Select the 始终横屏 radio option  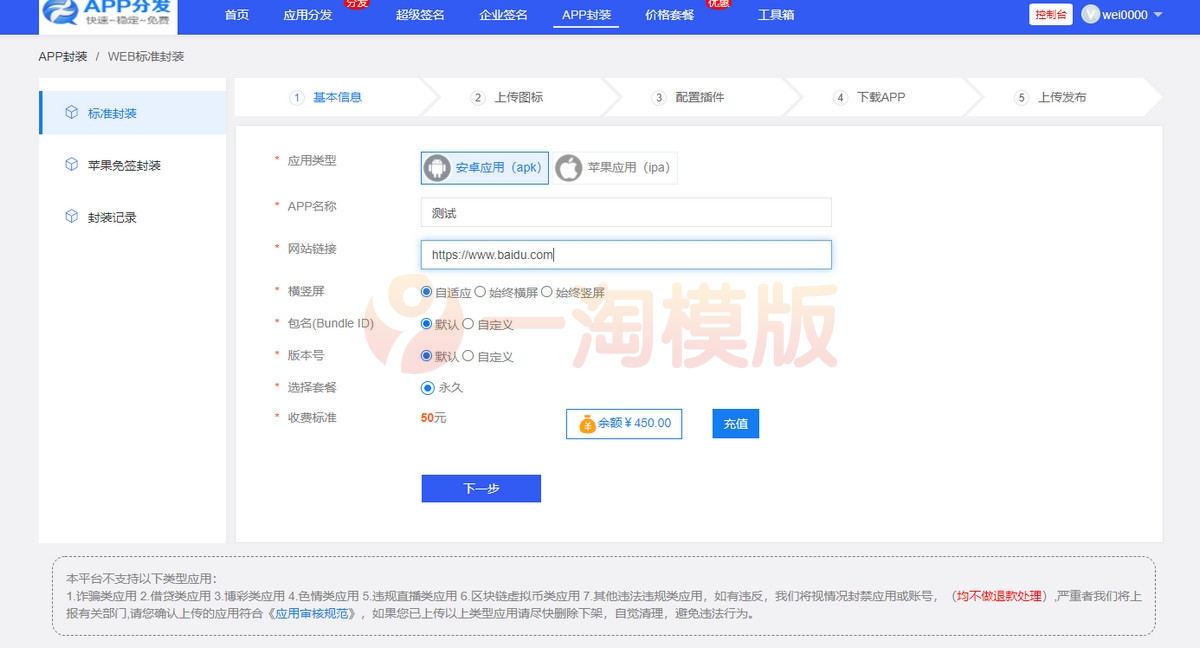479,293
